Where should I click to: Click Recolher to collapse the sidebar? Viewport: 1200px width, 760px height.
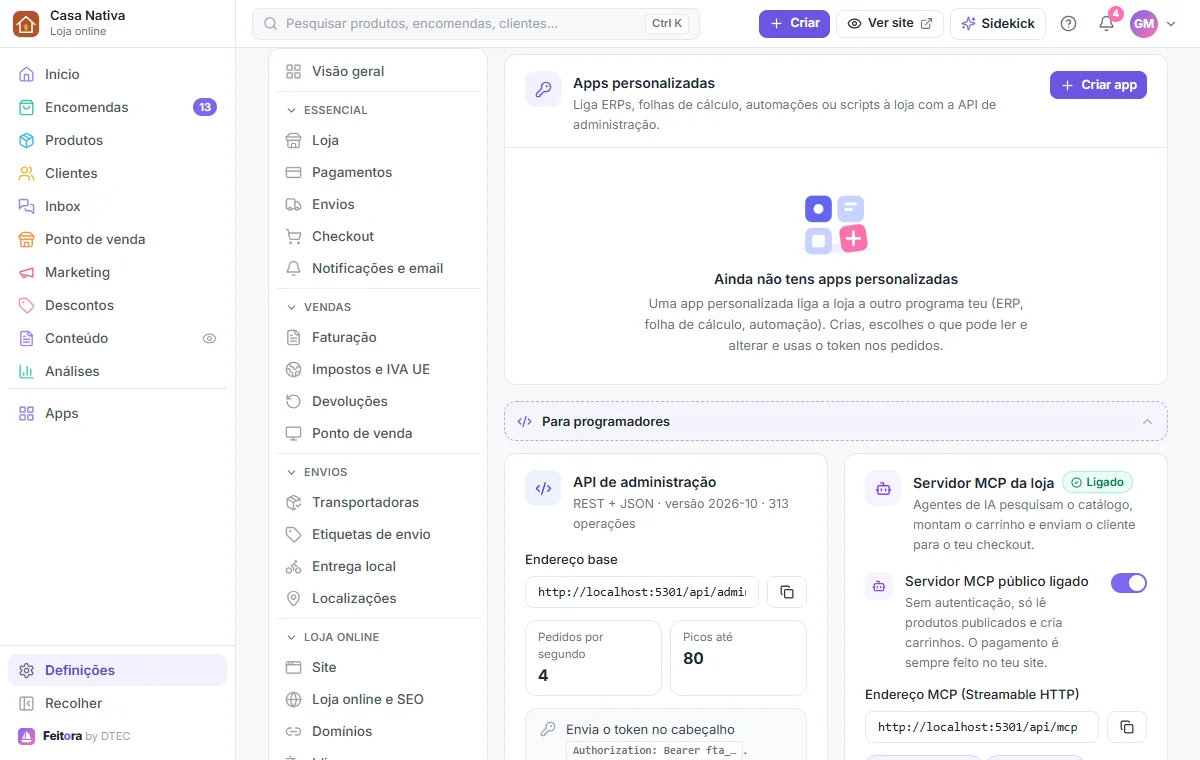click(118, 703)
